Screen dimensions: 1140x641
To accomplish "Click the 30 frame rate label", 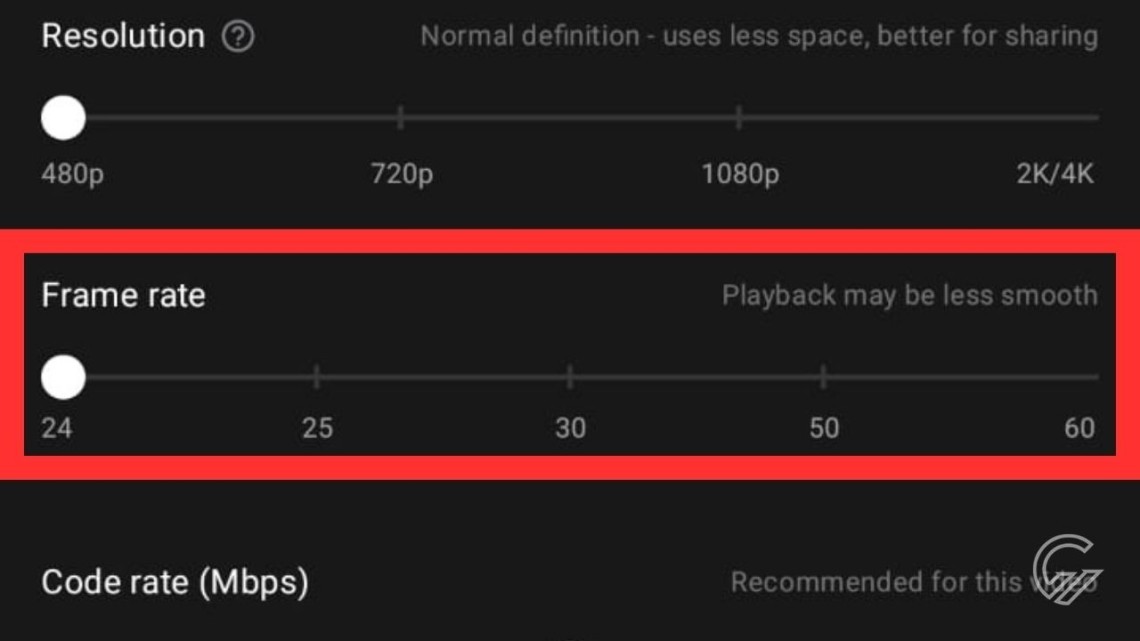I will [570, 428].
